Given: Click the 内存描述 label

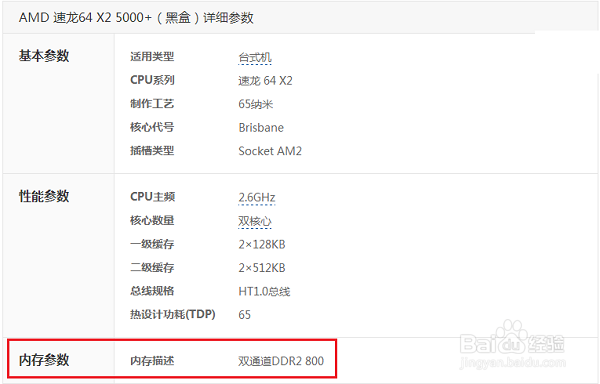Looking at the screenshot, I should pyautogui.click(x=152, y=360).
